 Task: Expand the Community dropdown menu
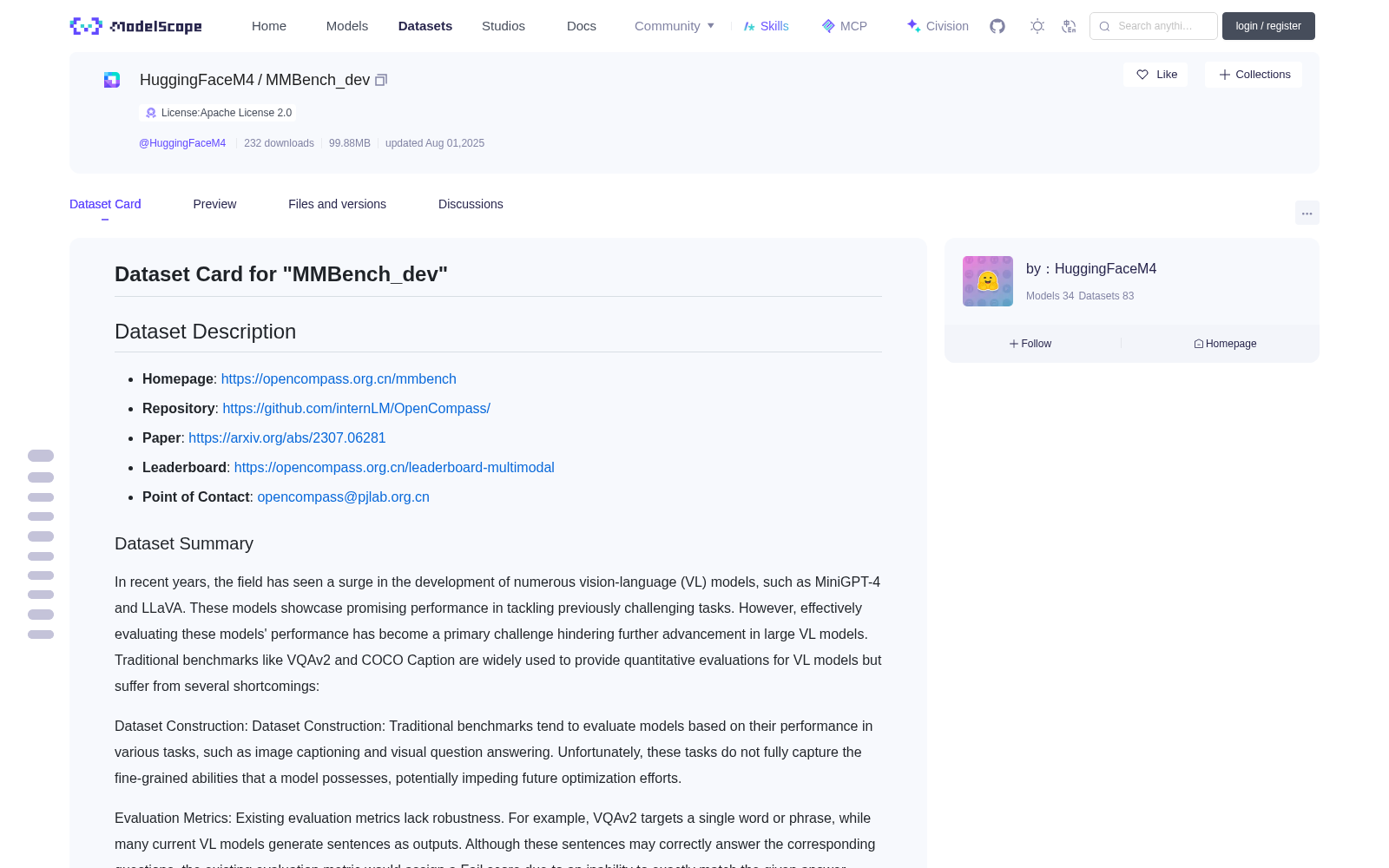675,26
